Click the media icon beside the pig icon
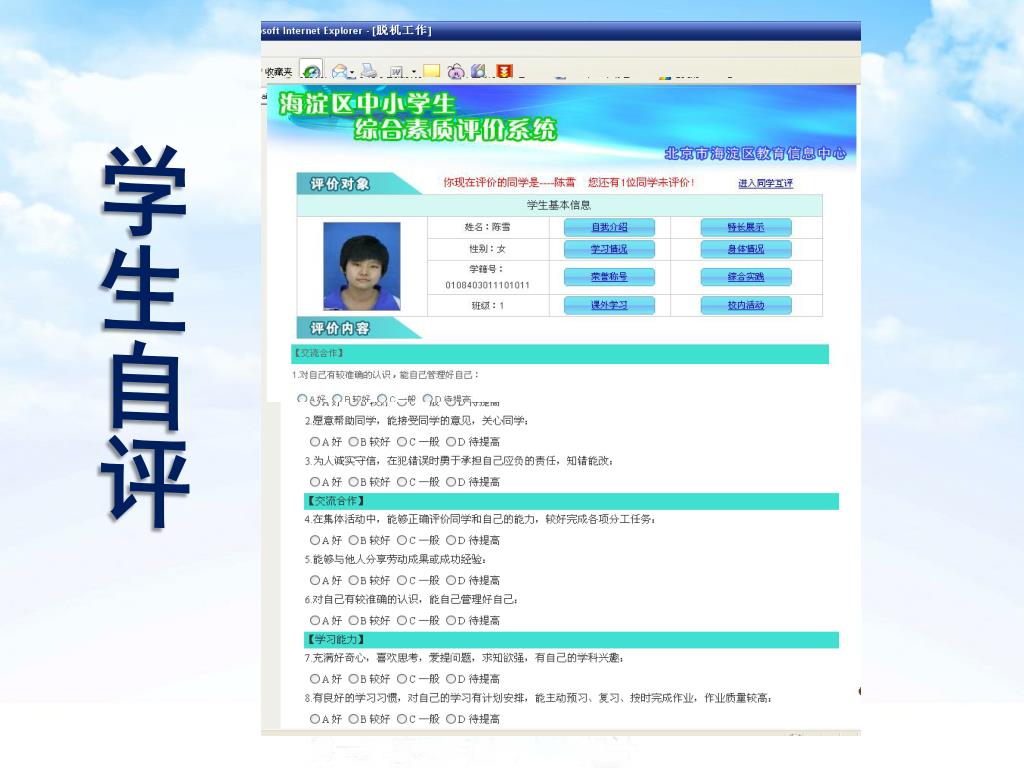This screenshot has width=1024, height=768. 479,71
